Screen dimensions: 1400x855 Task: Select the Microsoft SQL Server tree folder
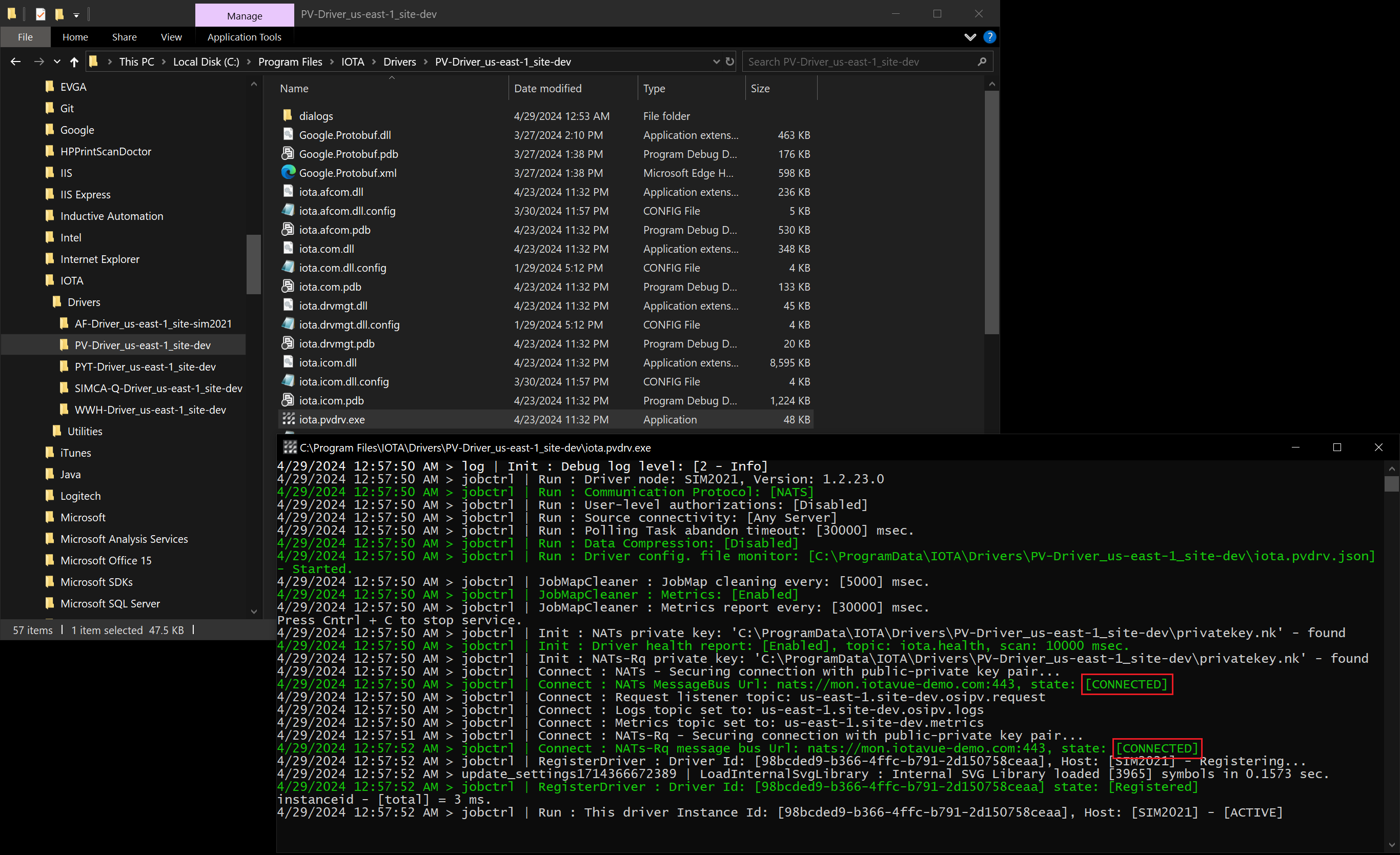coord(110,604)
